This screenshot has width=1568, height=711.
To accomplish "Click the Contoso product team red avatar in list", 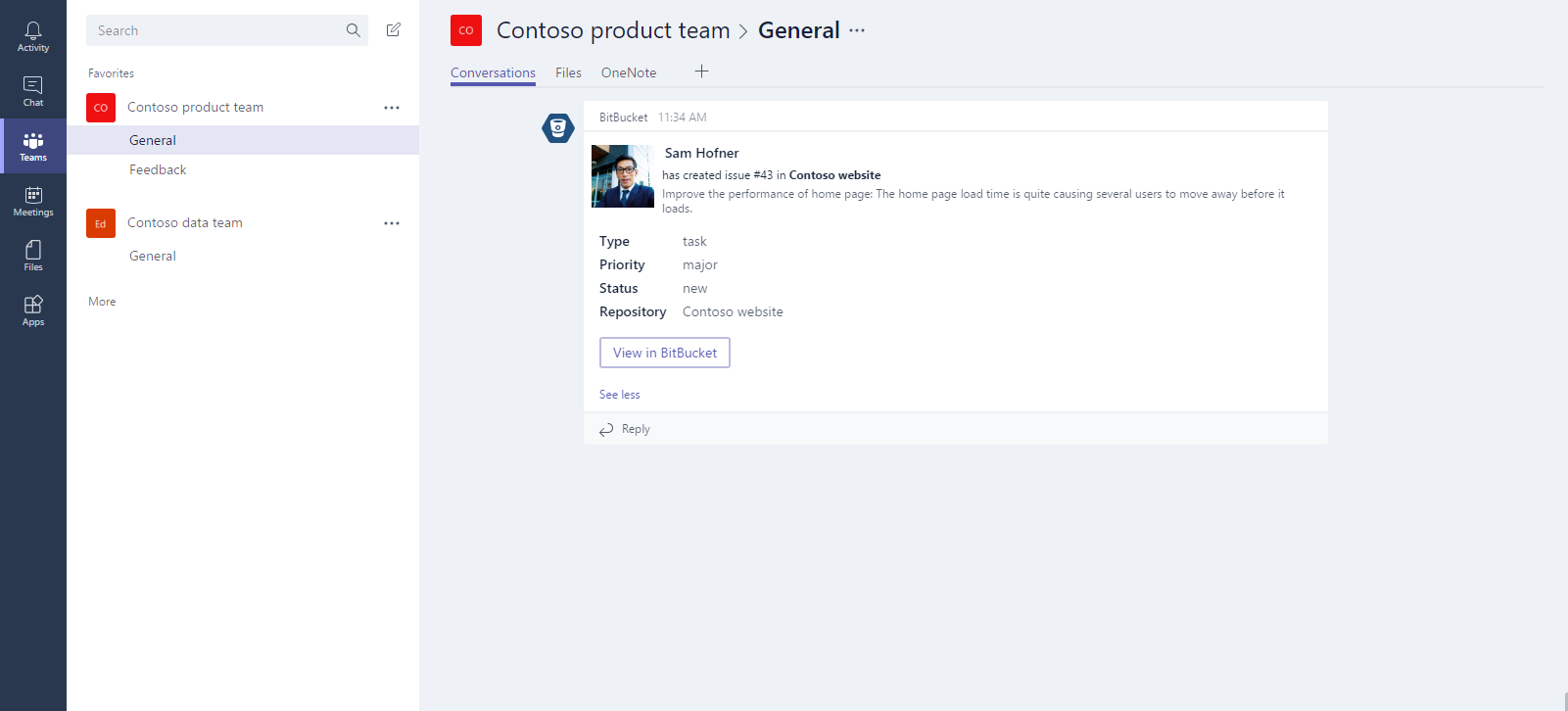I will [x=101, y=108].
